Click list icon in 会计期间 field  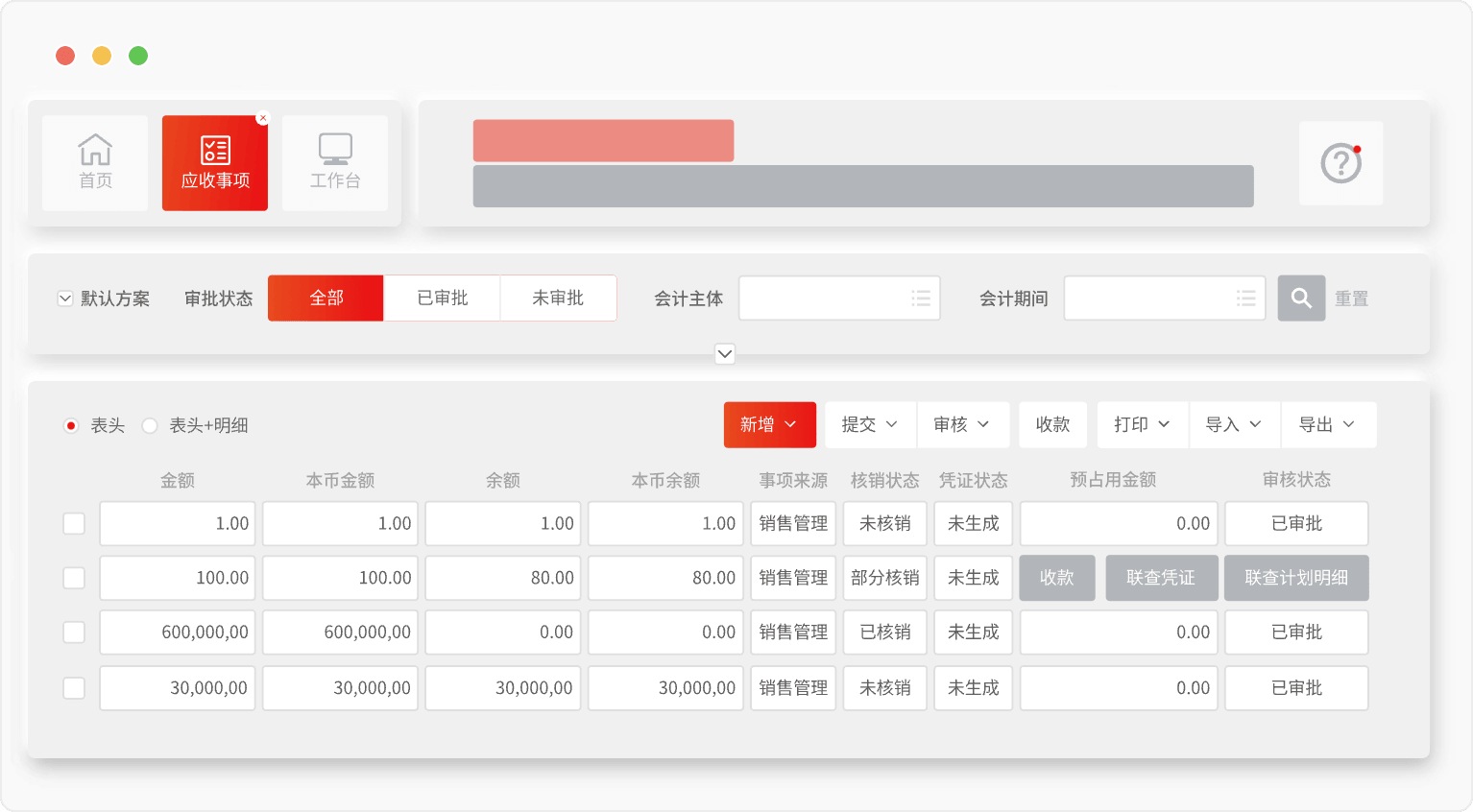pyautogui.click(x=1245, y=299)
